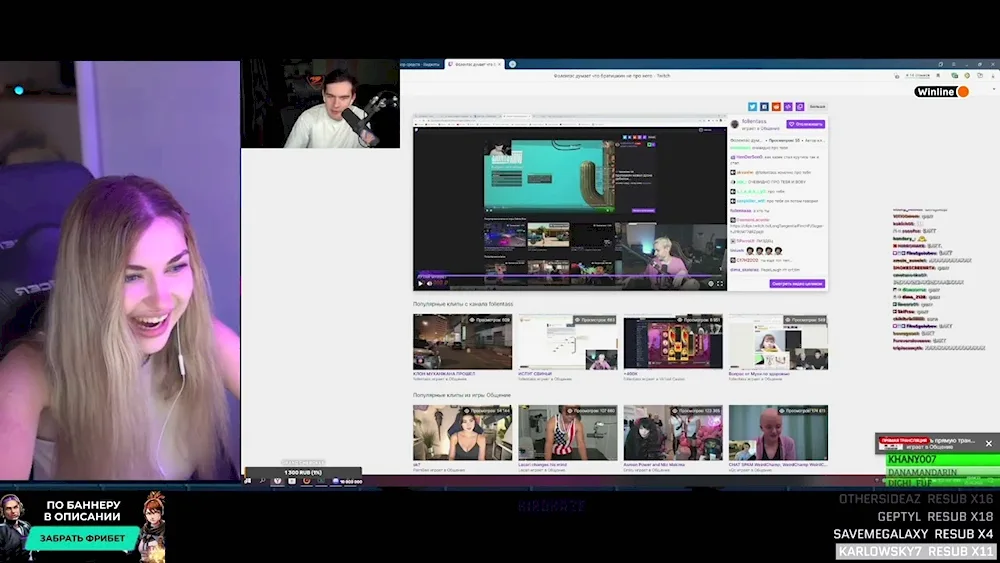Click the purple follow button beside follentass

click(x=805, y=124)
